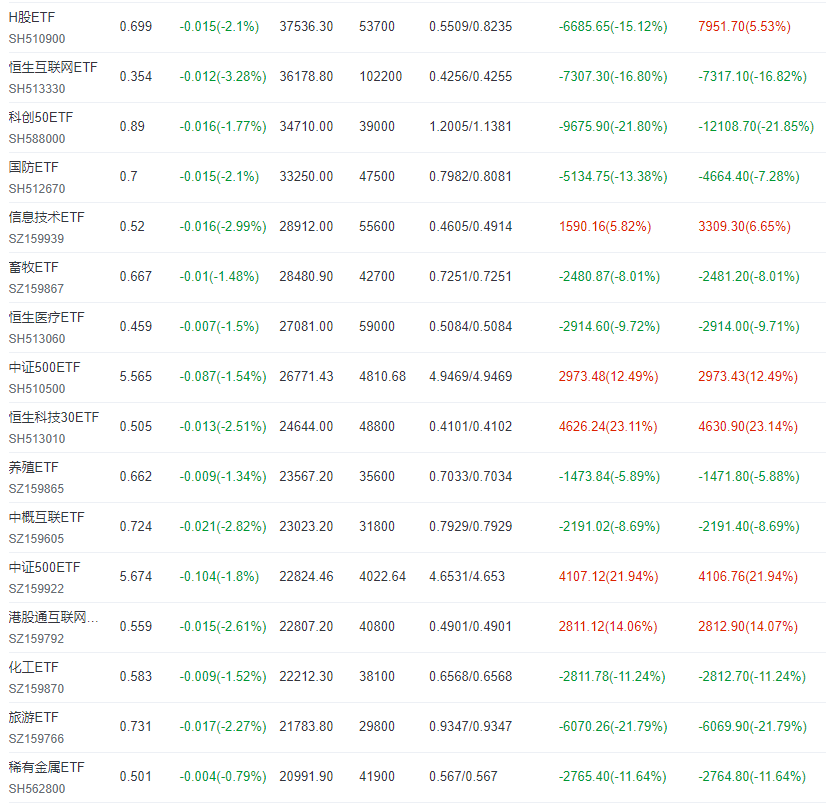Click stock code SH588000
The width and height of the screenshot is (826, 804).
coord(37,139)
